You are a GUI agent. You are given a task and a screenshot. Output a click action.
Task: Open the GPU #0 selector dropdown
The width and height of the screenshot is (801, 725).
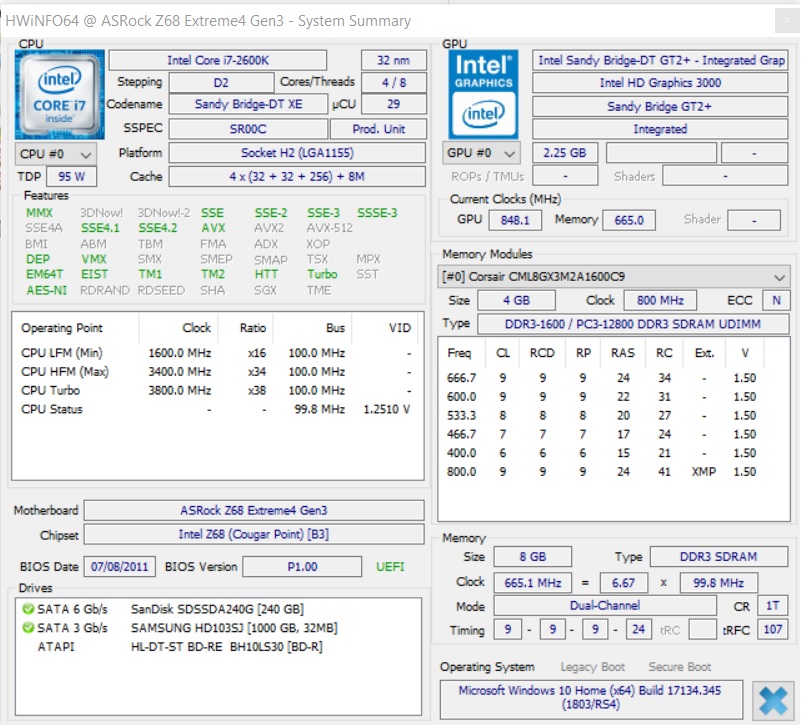[481, 153]
